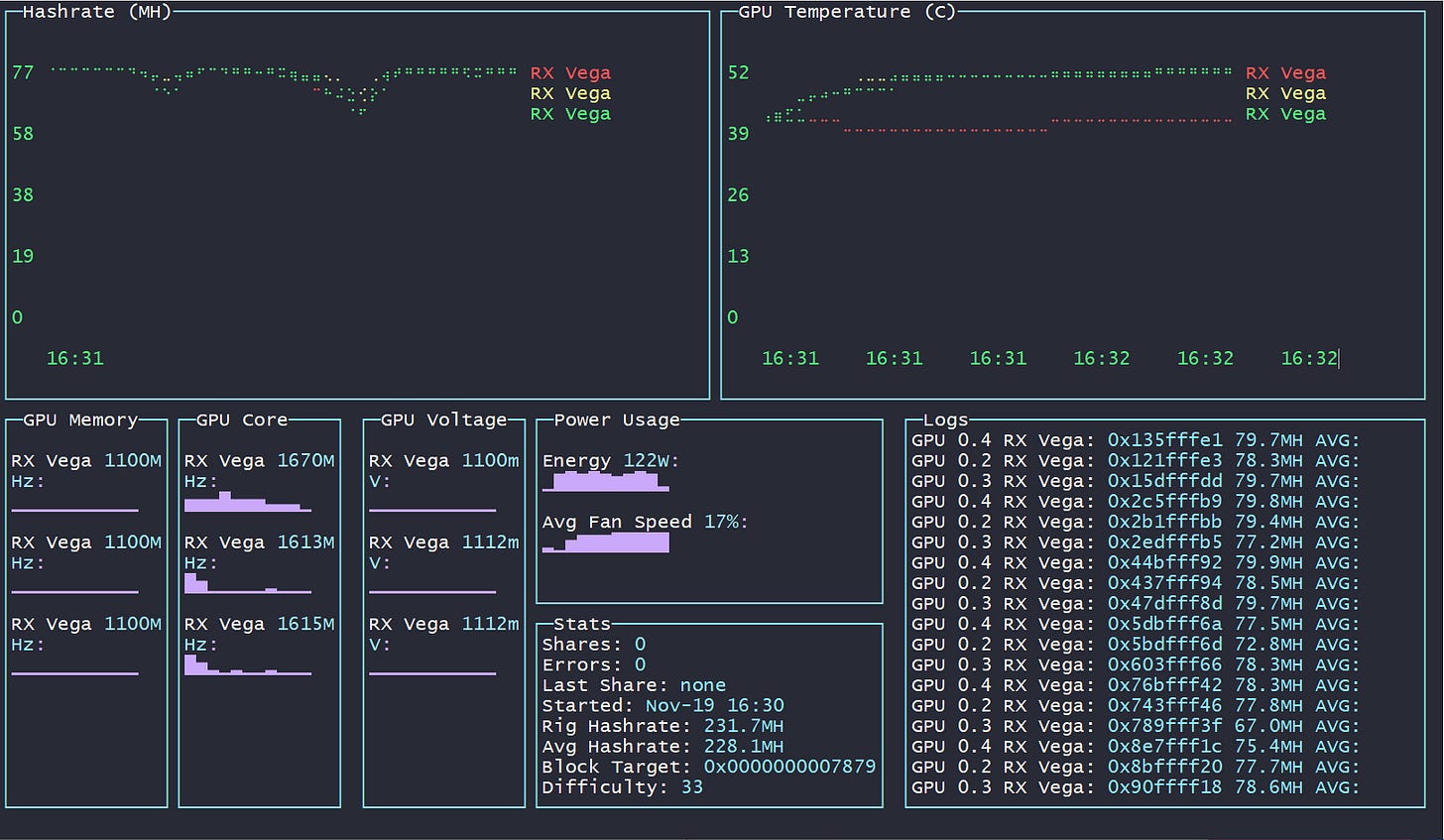Click the Last Share: none line
This screenshot has height=840, width=1444.
(634, 685)
